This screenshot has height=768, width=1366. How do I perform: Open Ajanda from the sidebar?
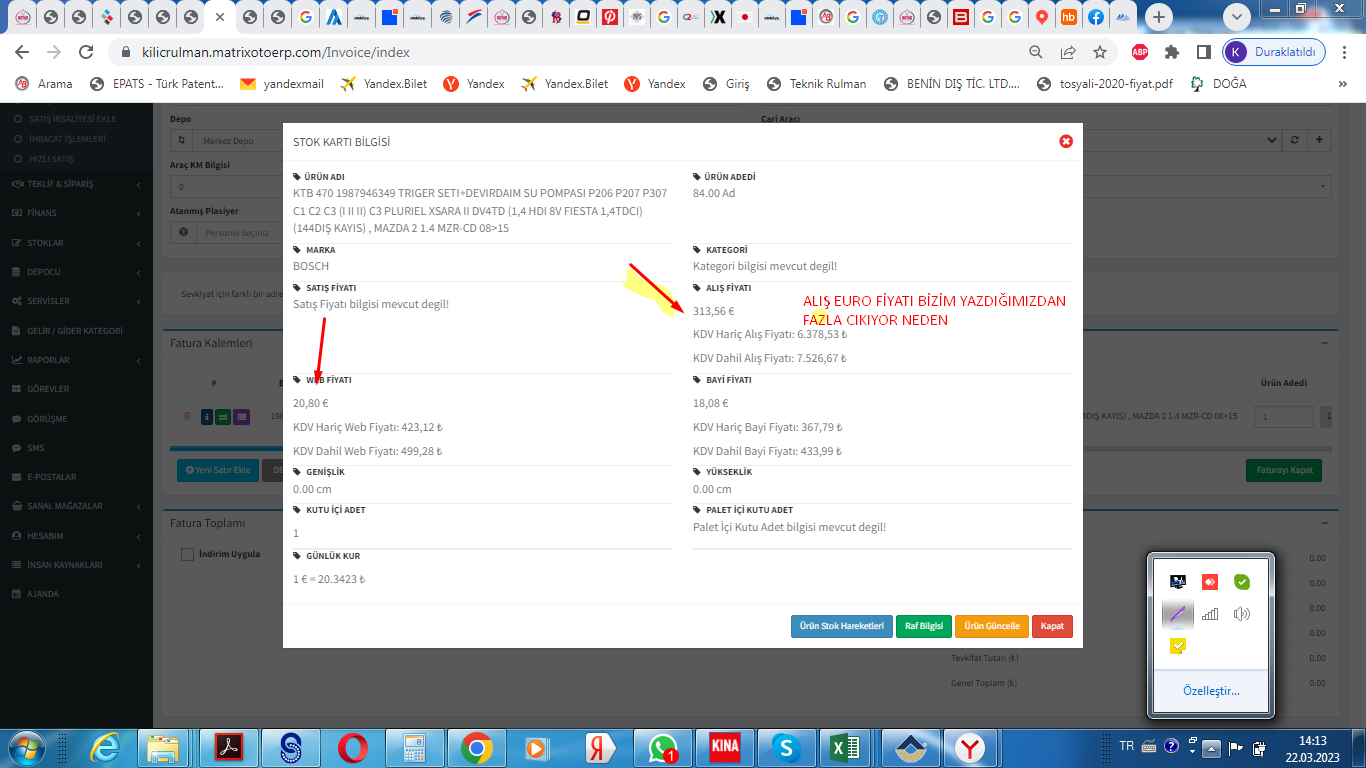43,594
